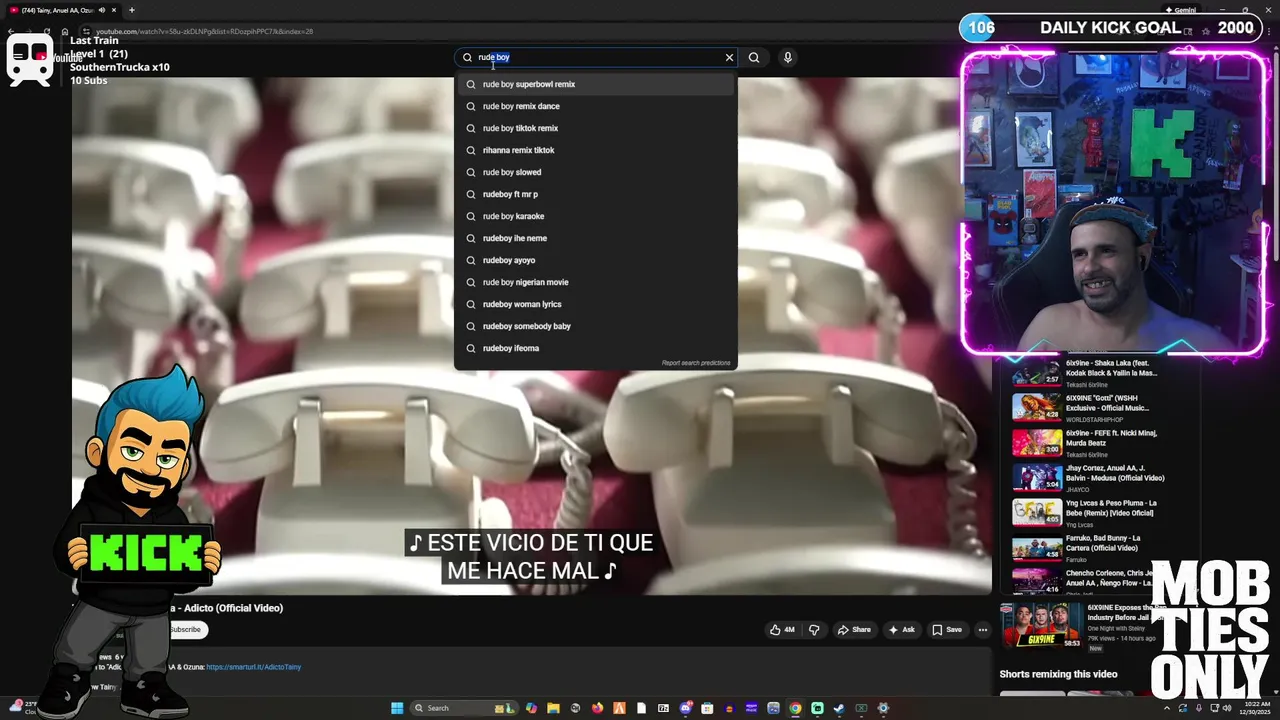Open 'Jhay Cortez - Medusa' sidebar video
Screen dimensions: 1280x720
point(1088,478)
